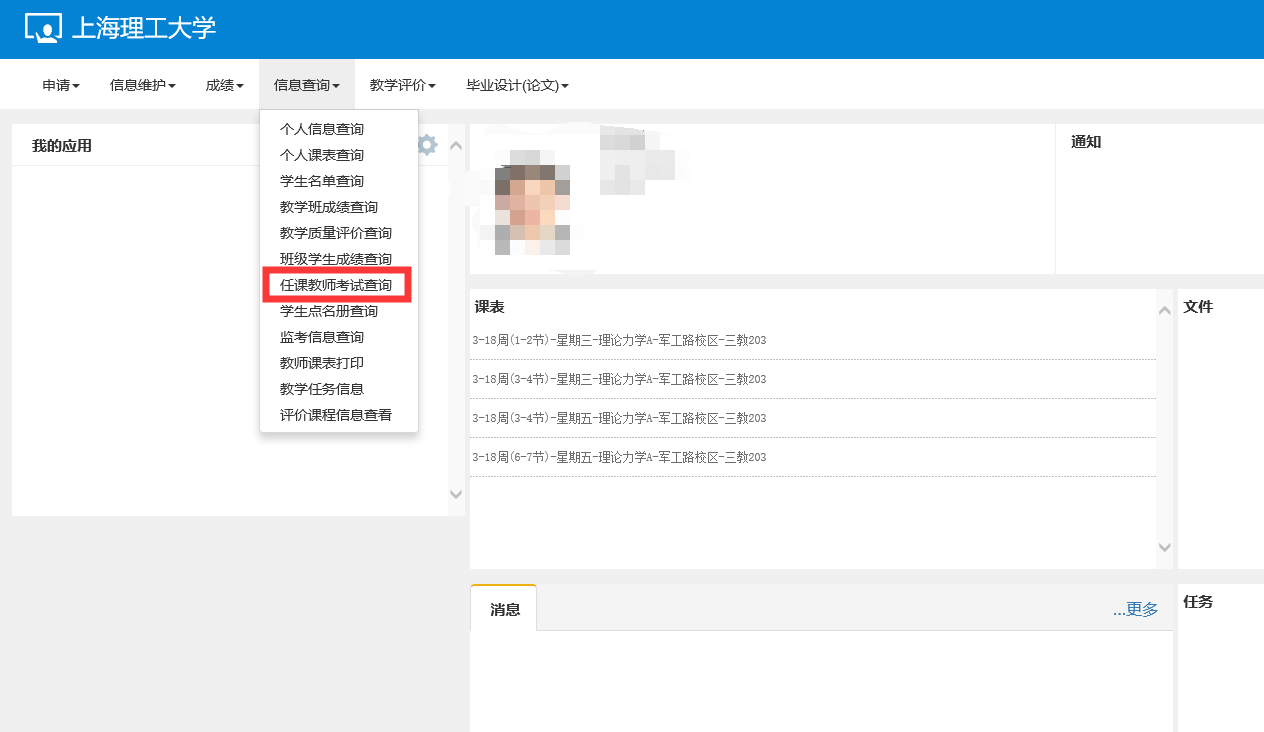Open the 教学评价 dropdown menu
1264x732 pixels.
pos(402,86)
